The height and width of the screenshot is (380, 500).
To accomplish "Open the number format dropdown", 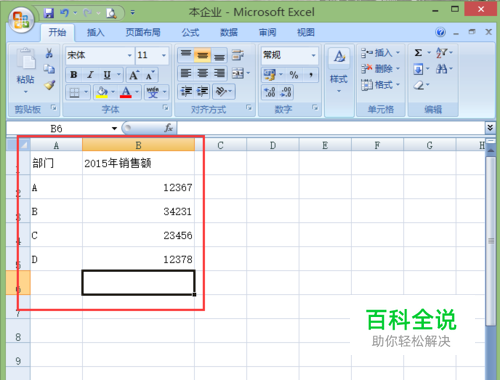I will tap(313, 55).
